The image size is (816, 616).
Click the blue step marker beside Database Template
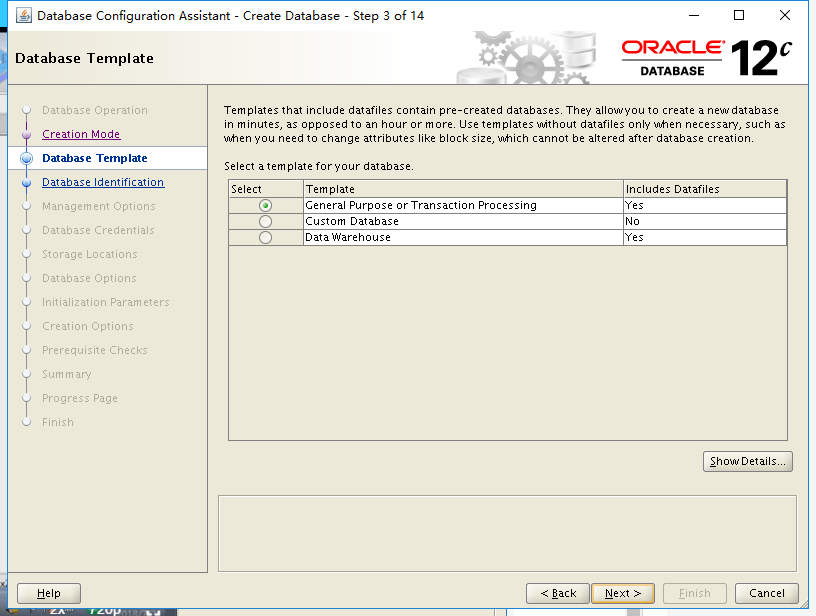(27, 158)
